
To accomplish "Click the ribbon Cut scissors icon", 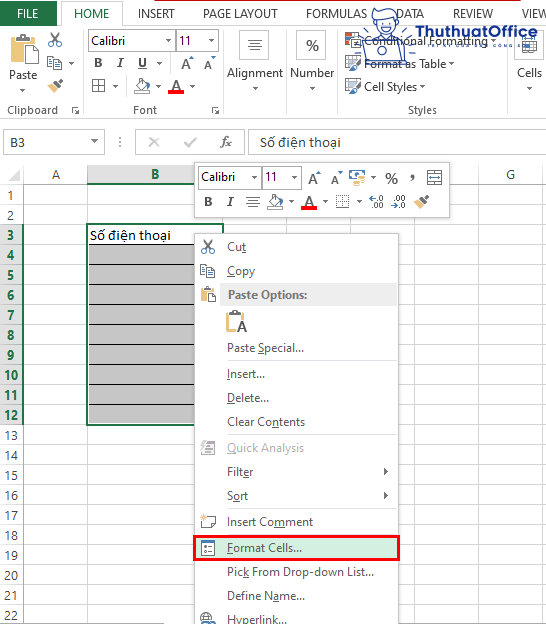I will point(55,40).
